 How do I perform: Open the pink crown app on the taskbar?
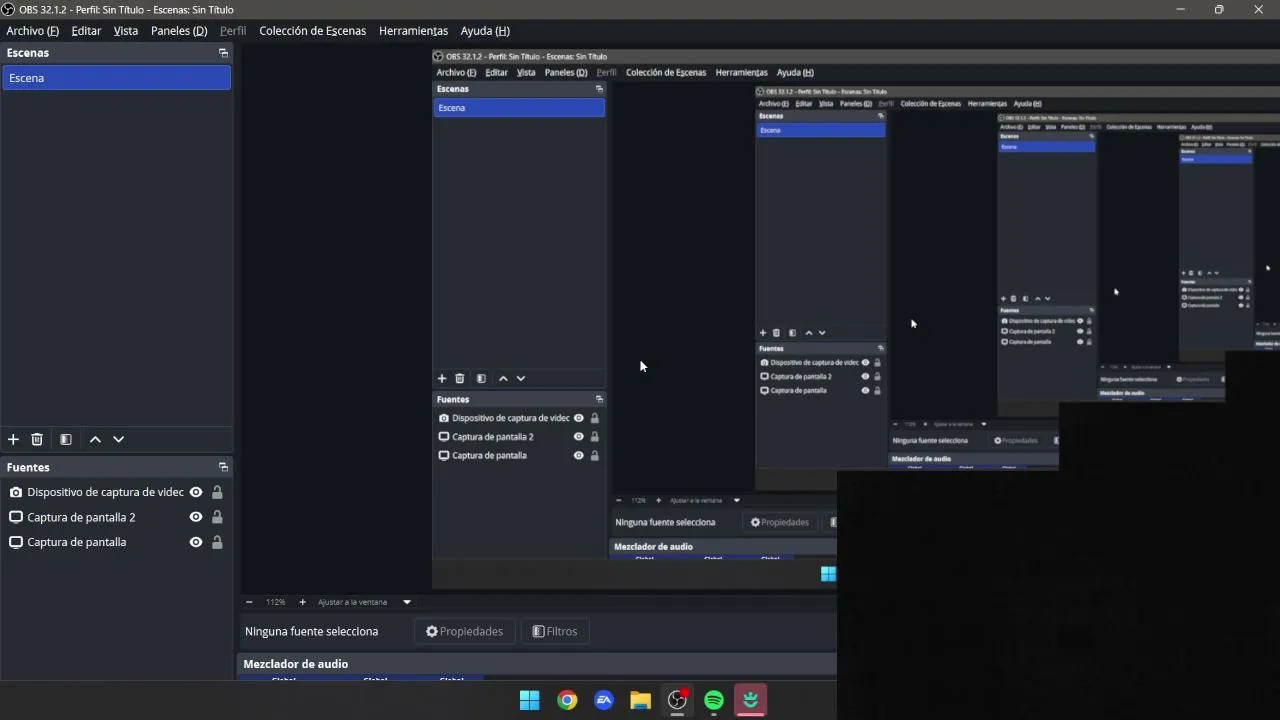pos(750,700)
